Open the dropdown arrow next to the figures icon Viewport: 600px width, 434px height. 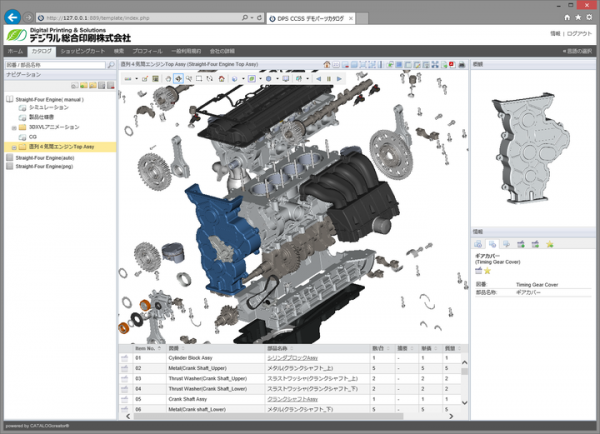(307, 79)
